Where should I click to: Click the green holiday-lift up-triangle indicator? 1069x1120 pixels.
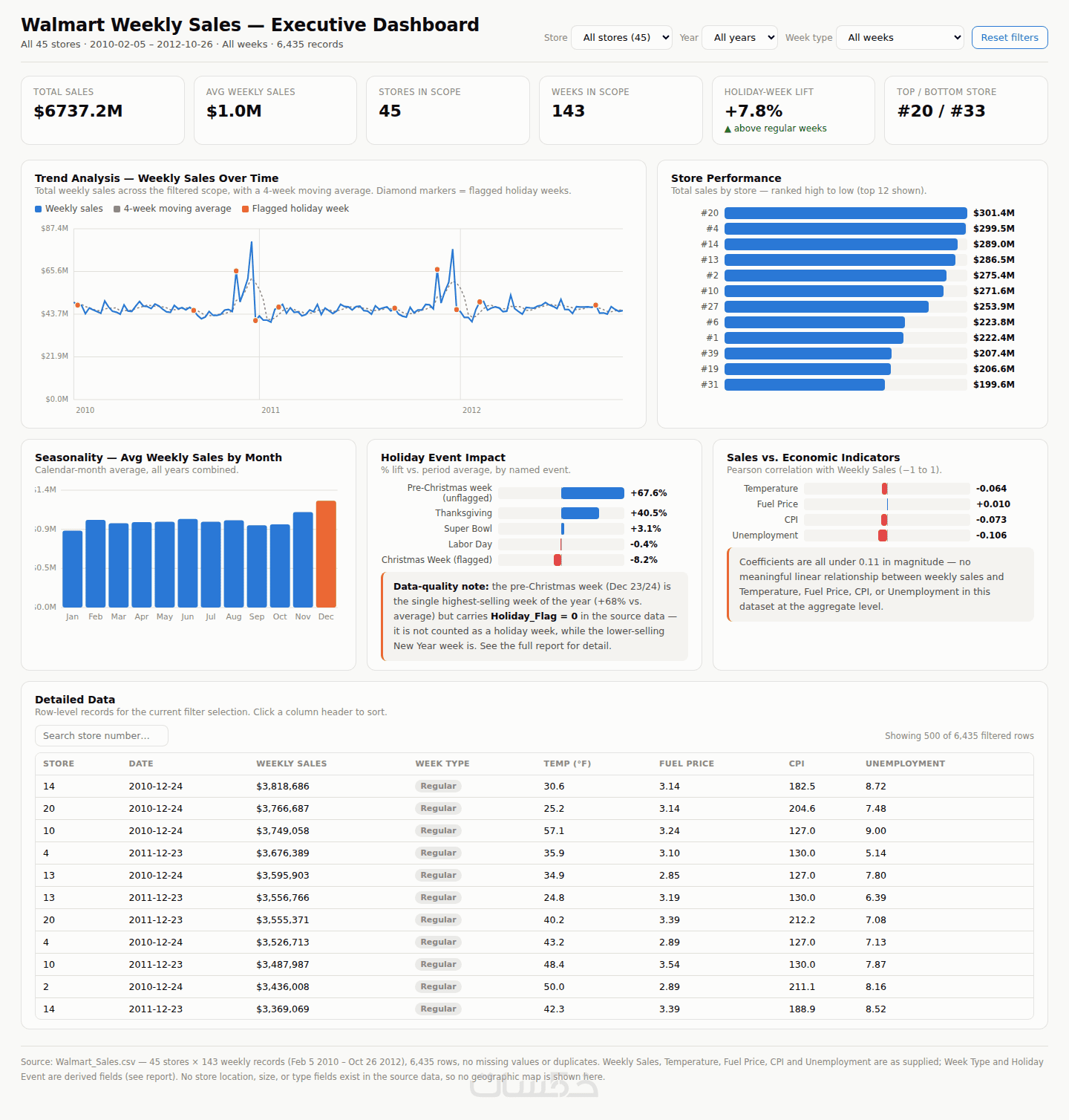point(728,129)
